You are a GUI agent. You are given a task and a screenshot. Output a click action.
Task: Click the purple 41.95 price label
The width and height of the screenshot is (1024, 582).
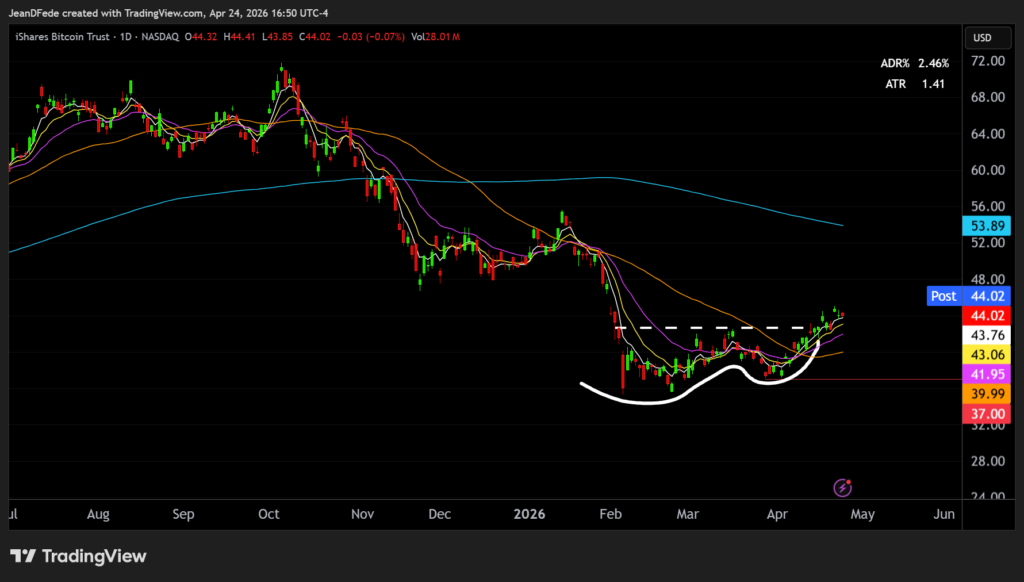pos(986,375)
